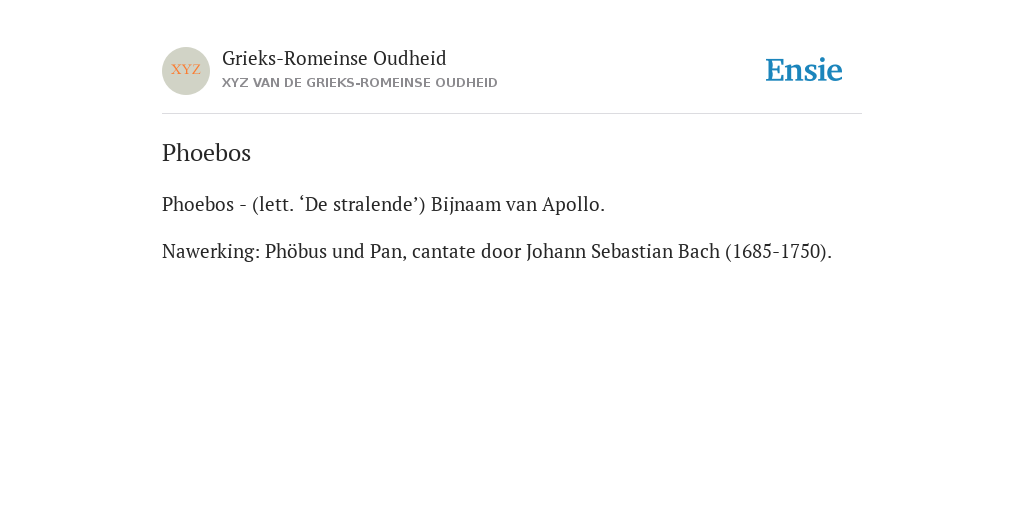Viewport: 1024px width, 512px height.
Task: Click the word und in Phöbus und Pan
Action: pyautogui.click(x=349, y=251)
